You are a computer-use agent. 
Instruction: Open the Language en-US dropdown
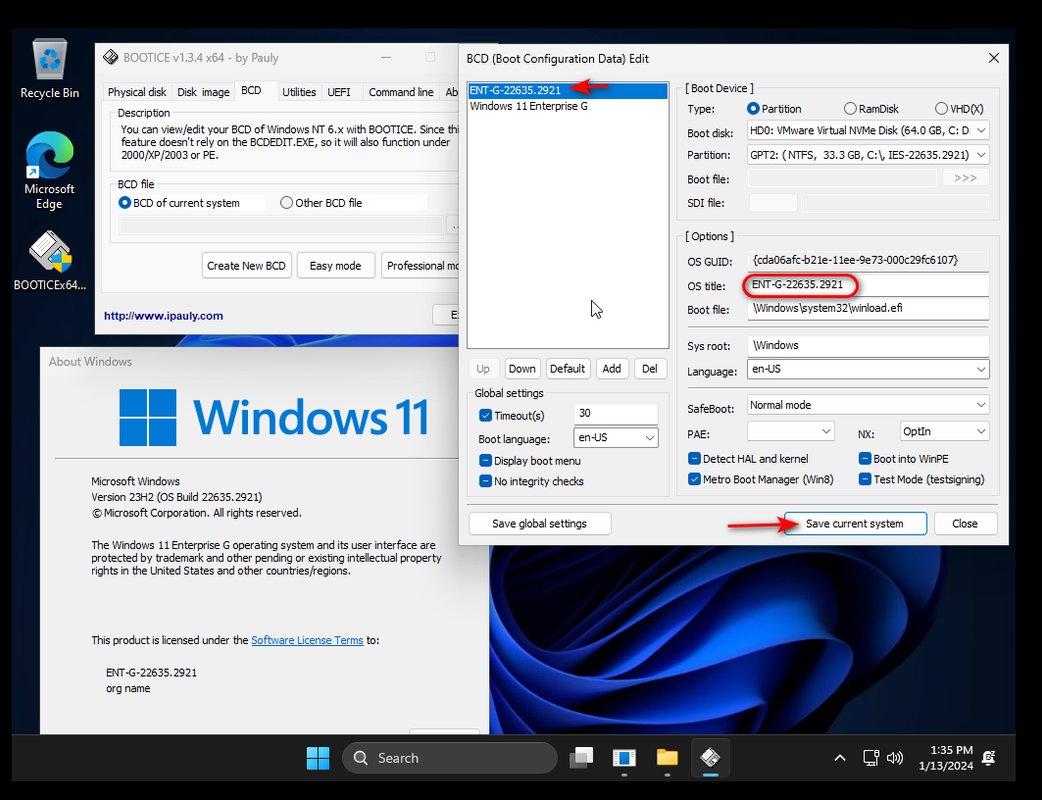pos(868,369)
